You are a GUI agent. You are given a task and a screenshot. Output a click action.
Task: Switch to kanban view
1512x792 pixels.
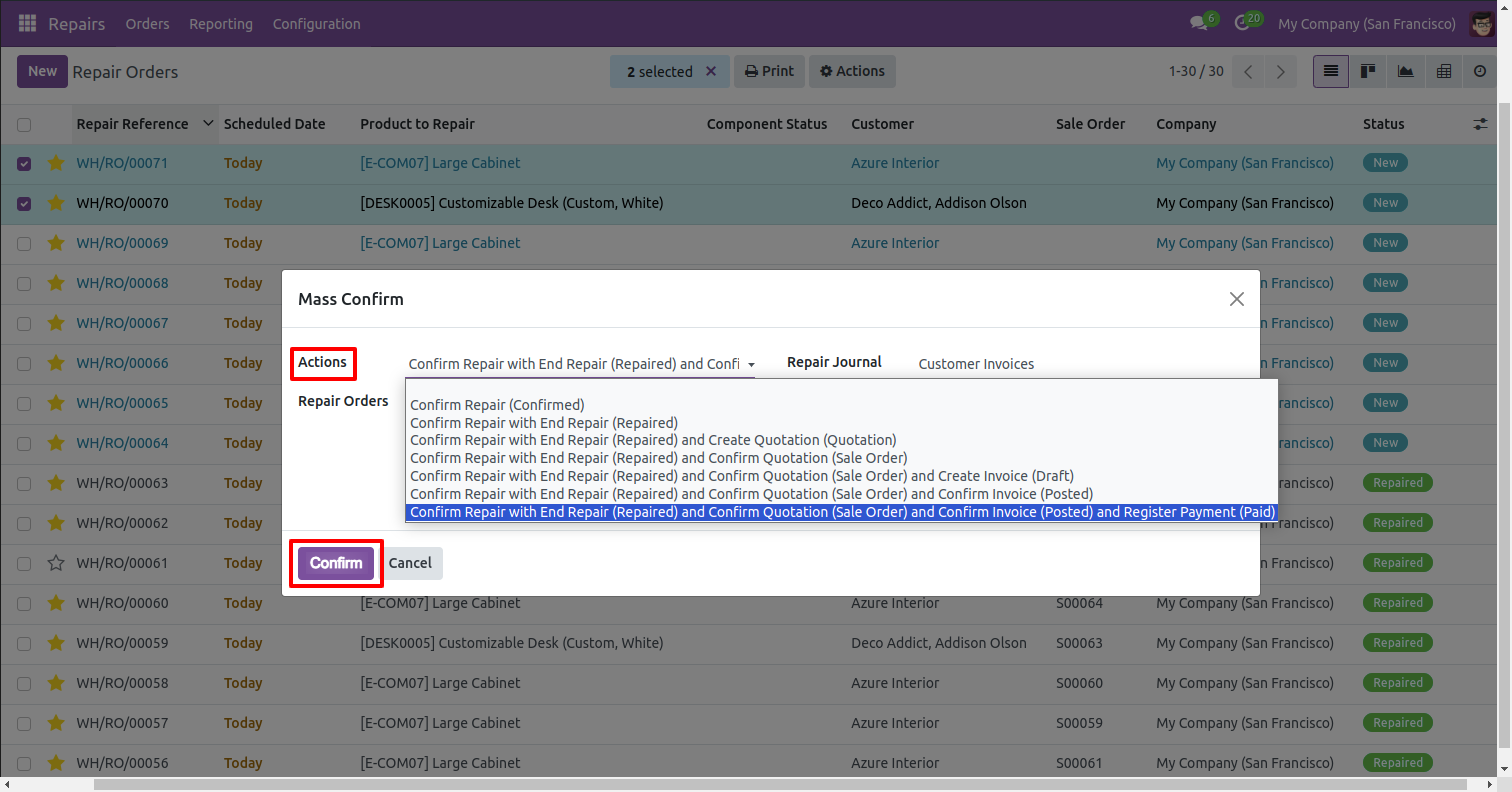click(1368, 71)
